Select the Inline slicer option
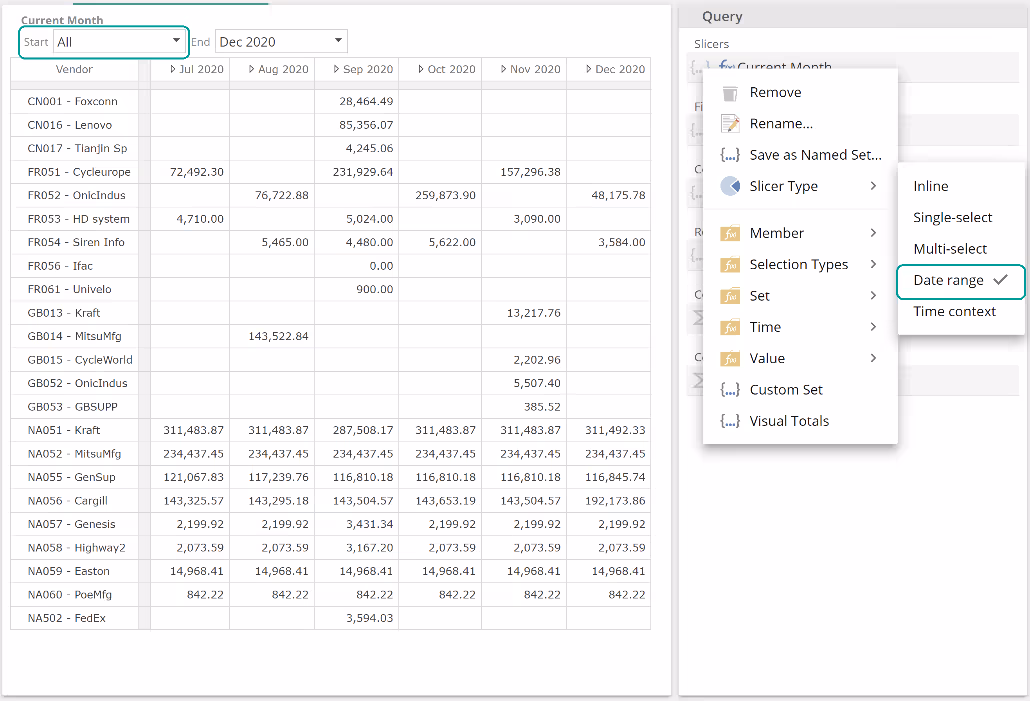Viewport: 1030px width, 701px height. [x=930, y=187]
